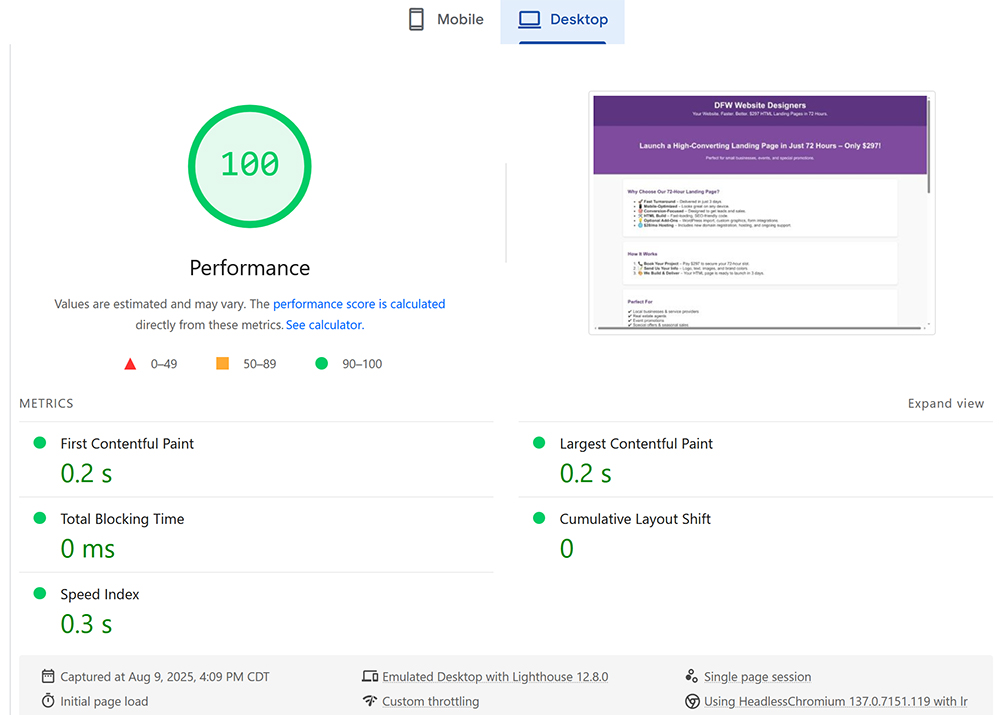1000x715 pixels.
Task: Click the Single page session link icon
Action: [x=691, y=676]
